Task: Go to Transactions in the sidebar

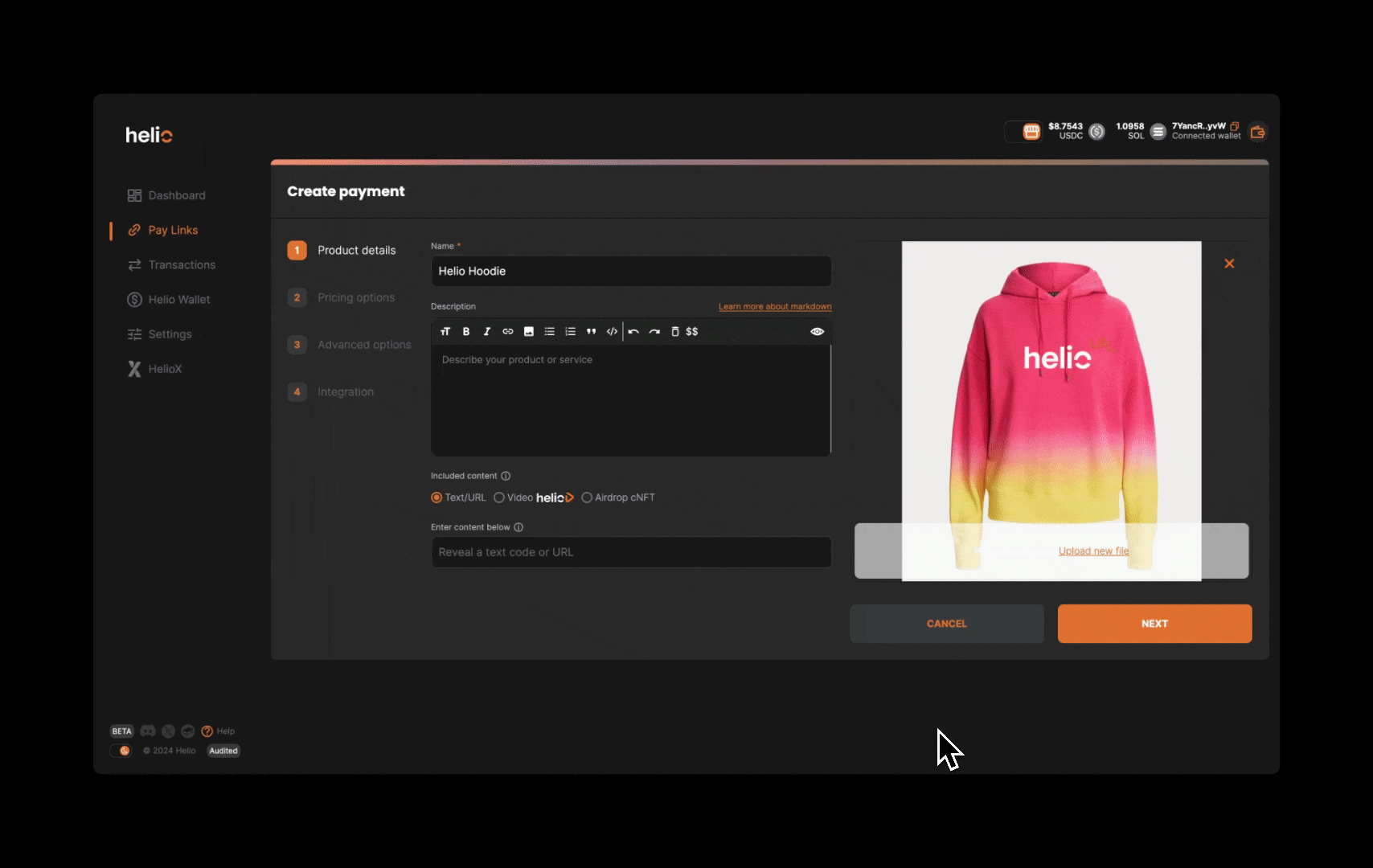Action: [x=171, y=264]
